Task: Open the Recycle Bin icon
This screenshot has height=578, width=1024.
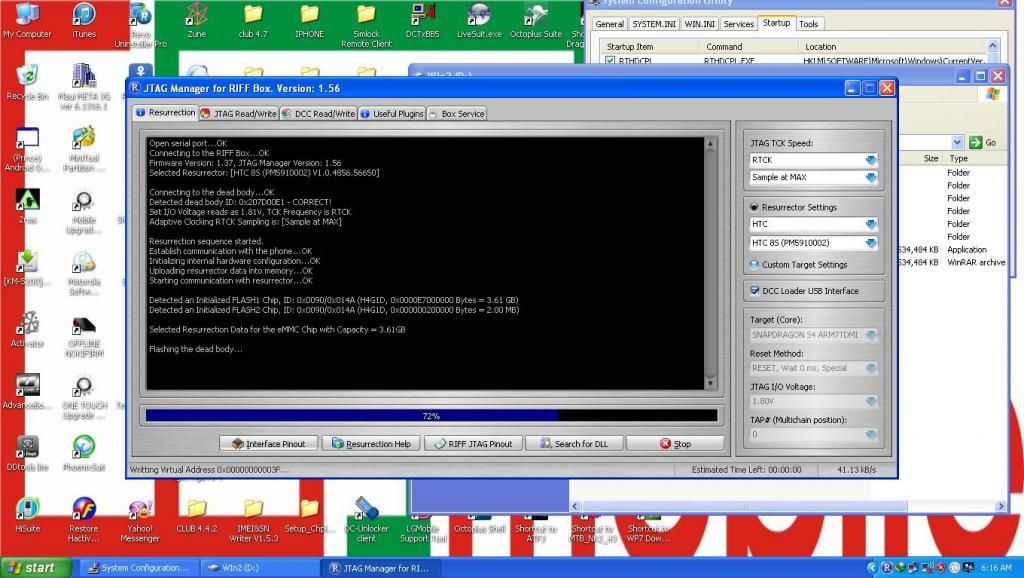Action: point(27,82)
